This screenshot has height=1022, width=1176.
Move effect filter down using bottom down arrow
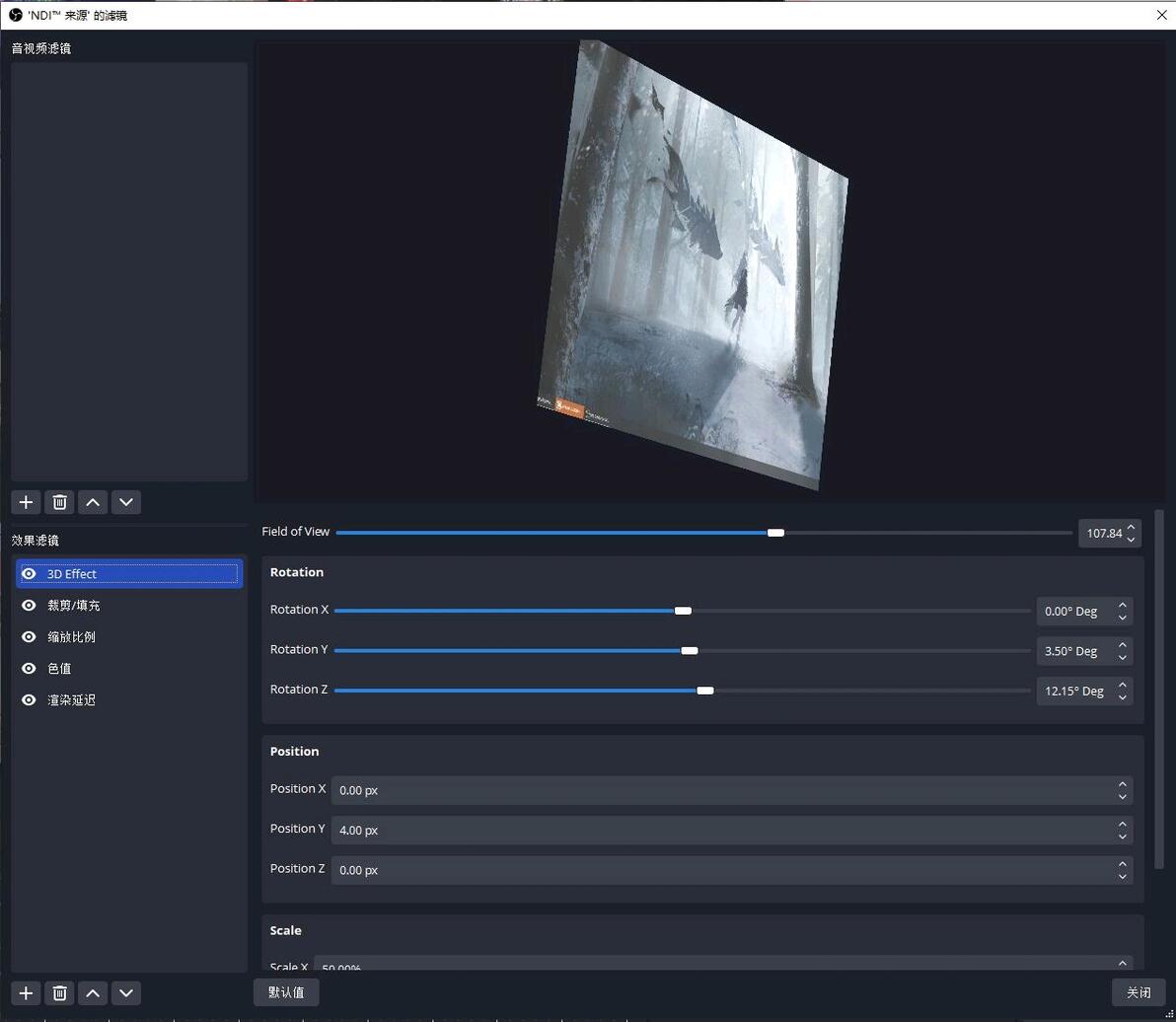coord(126,992)
